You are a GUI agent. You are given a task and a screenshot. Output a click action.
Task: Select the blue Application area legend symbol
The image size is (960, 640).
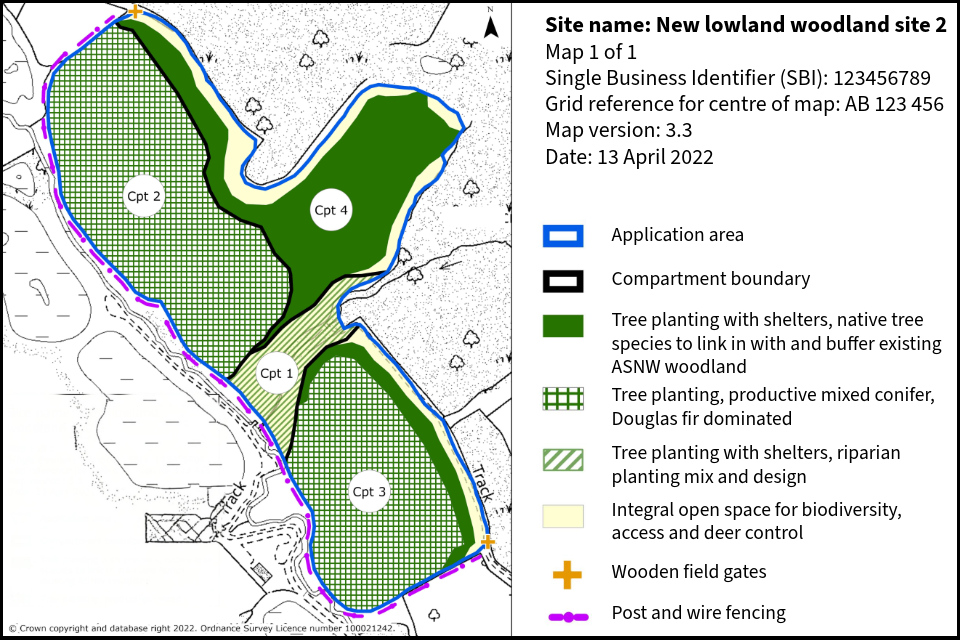(x=563, y=236)
